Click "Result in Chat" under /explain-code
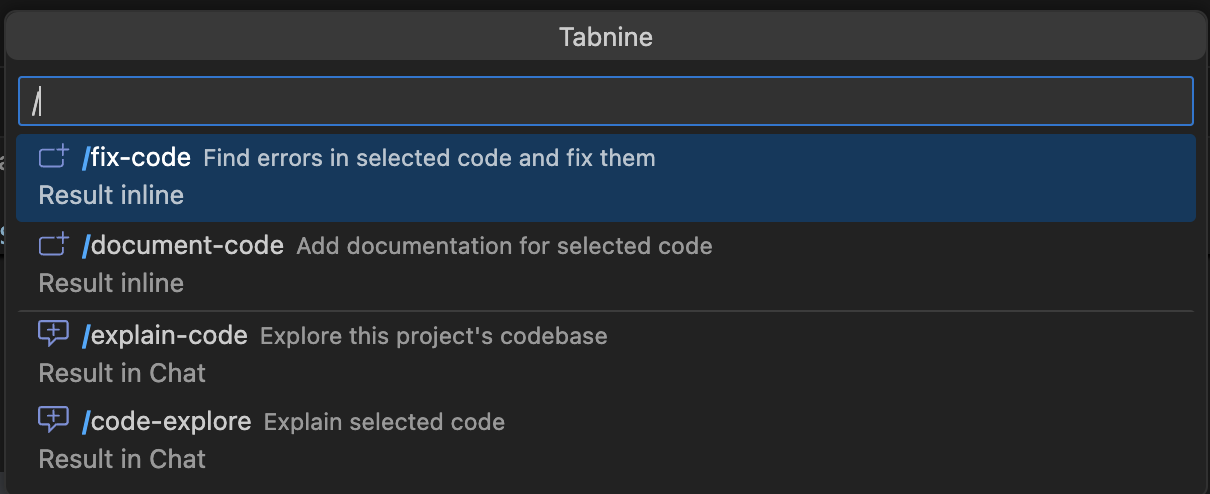1210x494 pixels. [122, 373]
